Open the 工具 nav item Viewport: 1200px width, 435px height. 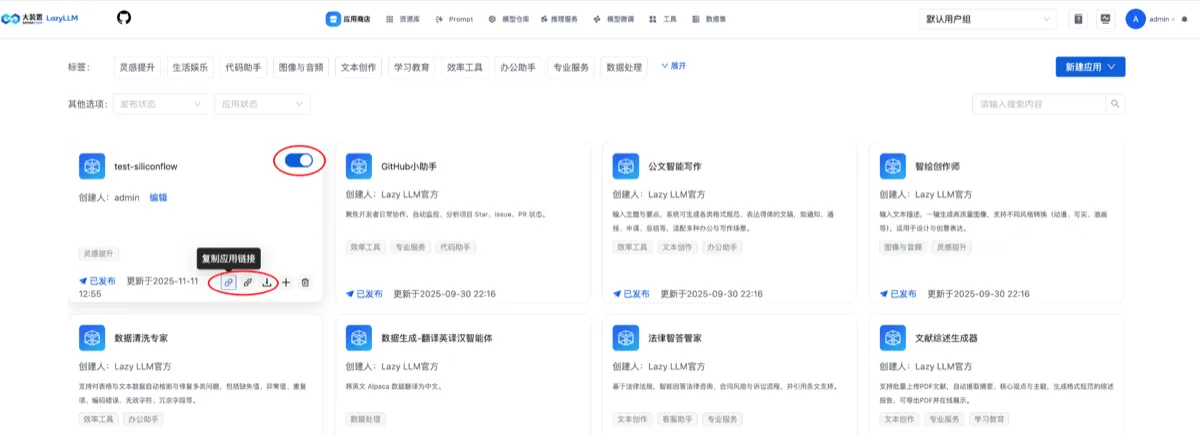662,19
